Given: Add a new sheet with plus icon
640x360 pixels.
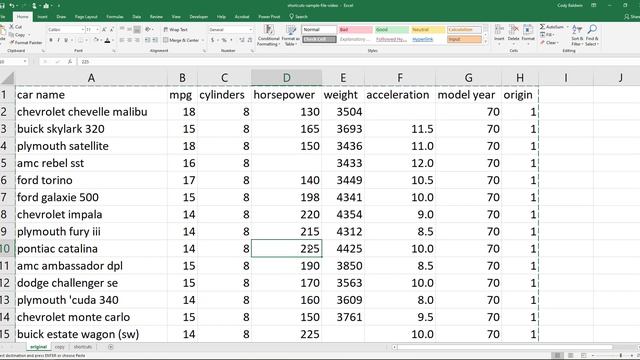Looking at the screenshot, I should point(111,347).
